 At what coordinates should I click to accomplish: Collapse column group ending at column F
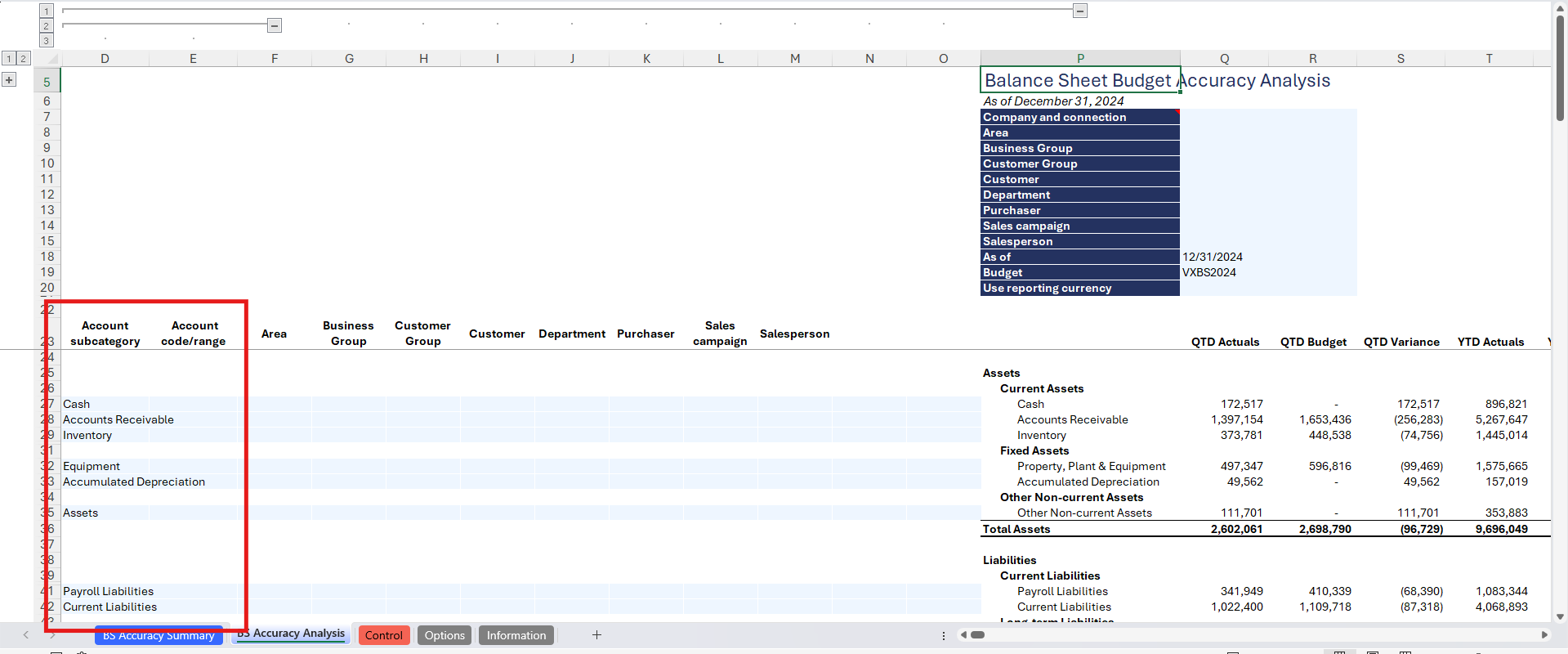click(x=275, y=25)
